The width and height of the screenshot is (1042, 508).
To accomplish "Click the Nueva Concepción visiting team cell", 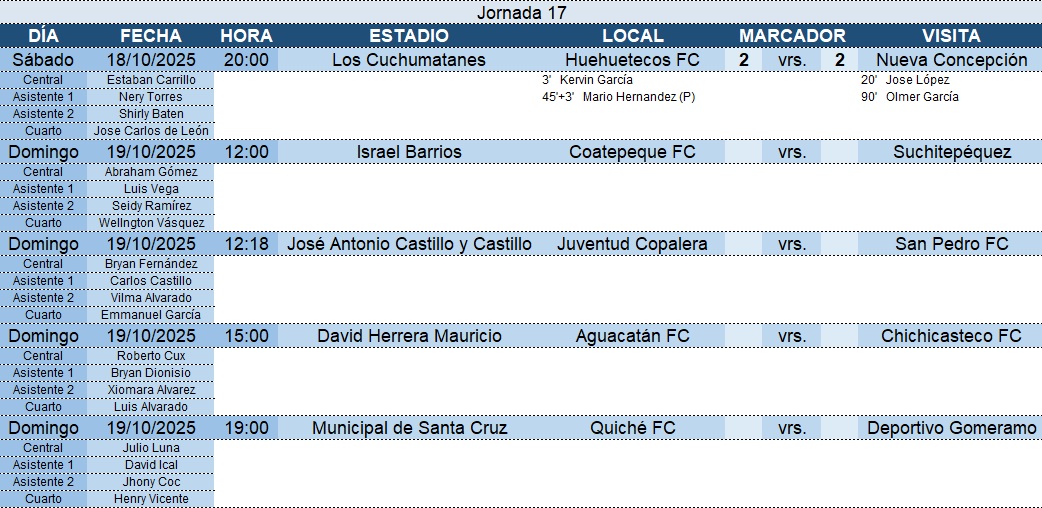I will click(951, 60).
